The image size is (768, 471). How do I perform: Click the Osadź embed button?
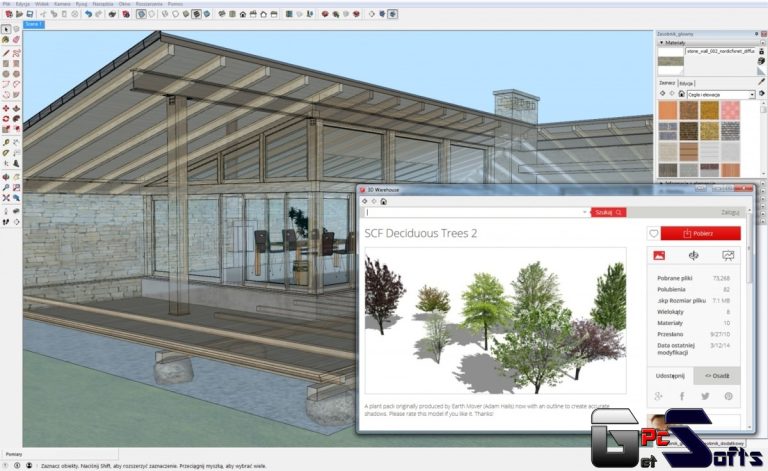click(717, 376)
